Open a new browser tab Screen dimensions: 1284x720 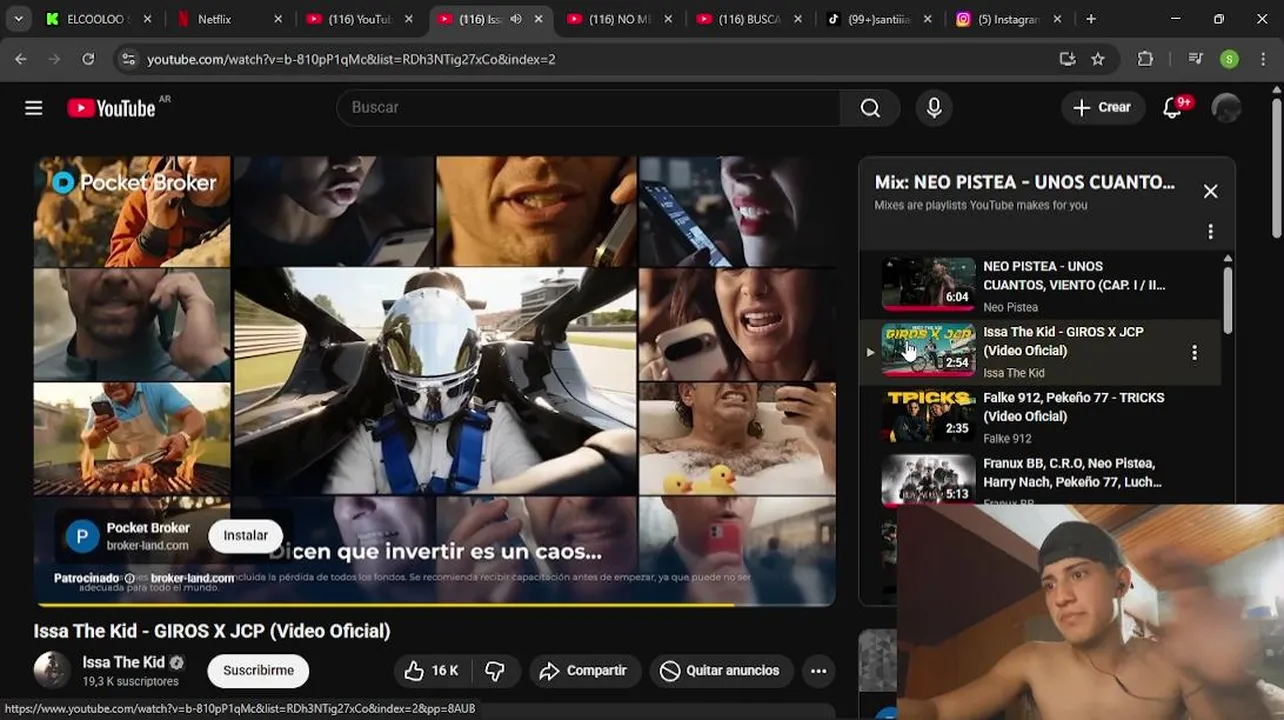click(1091, 19)
